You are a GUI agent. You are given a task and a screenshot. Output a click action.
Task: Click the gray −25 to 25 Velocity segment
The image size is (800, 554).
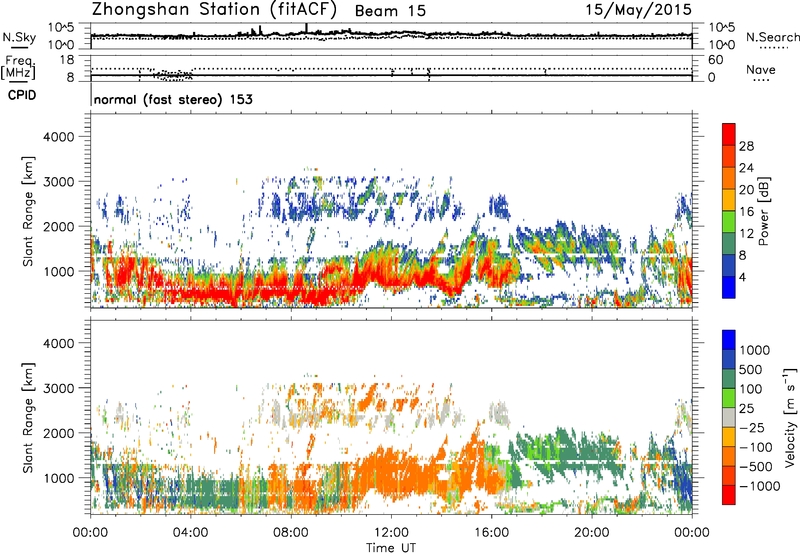729,417
